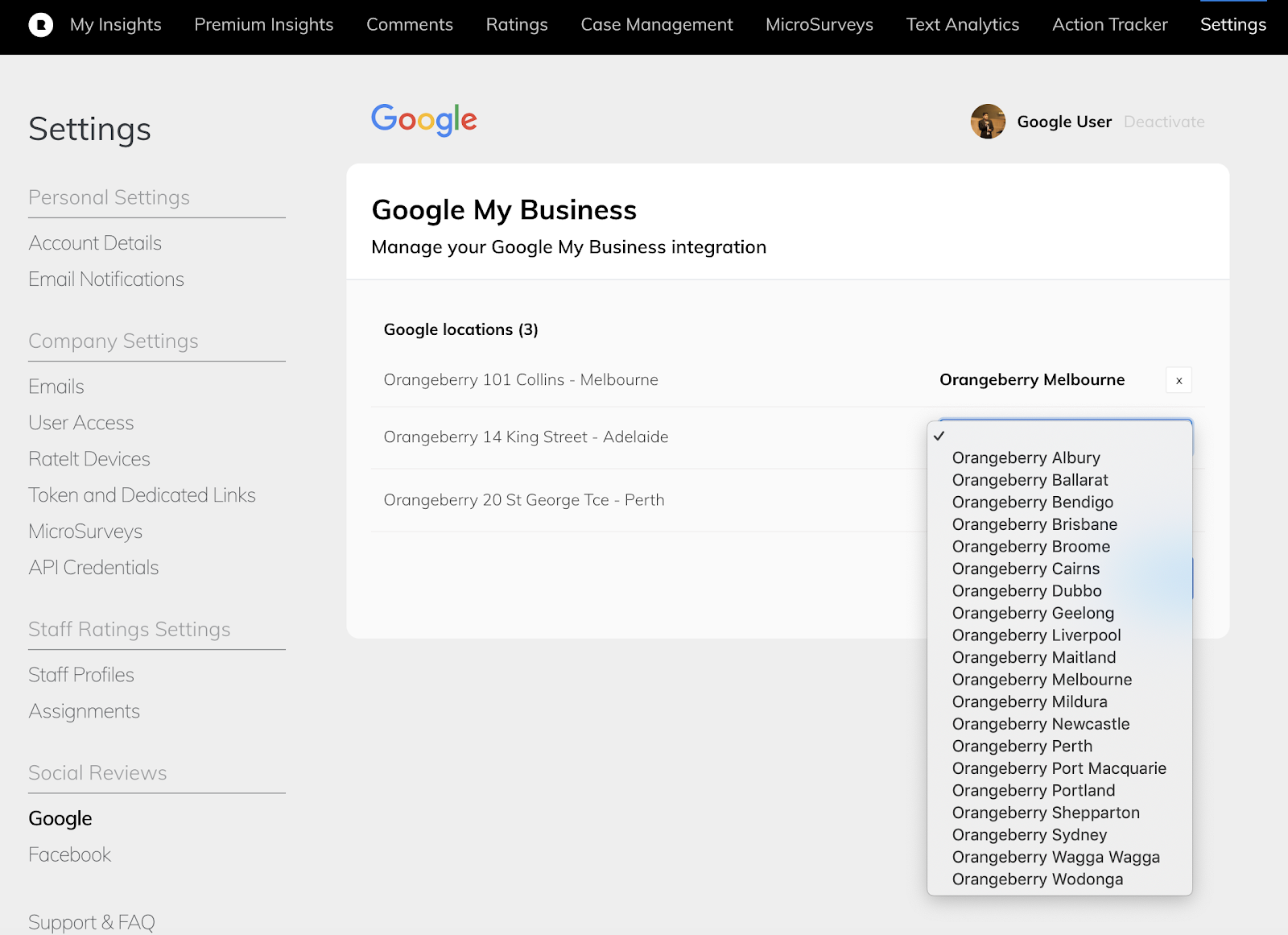Choose Orangeberry Brisbane from the list
The image size is (1288, 935).
[x=1034, y=524]
